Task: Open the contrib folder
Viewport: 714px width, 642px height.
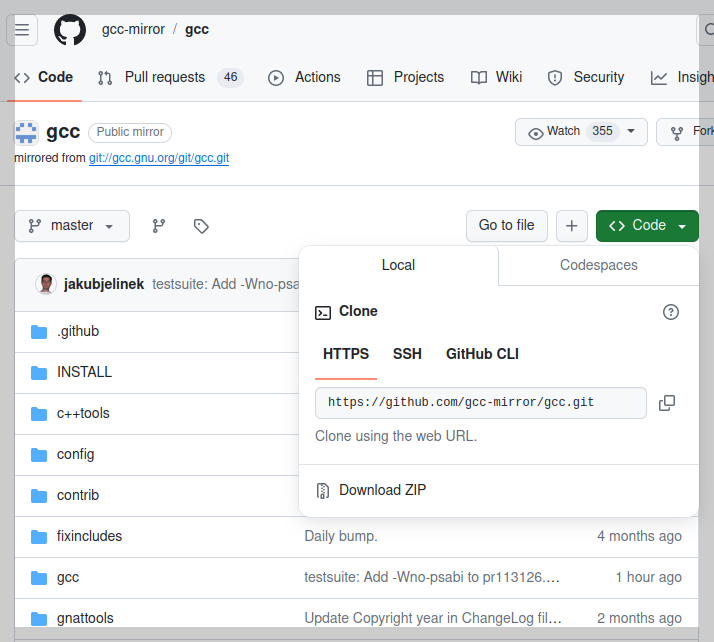Action: (x=78, y=495)
